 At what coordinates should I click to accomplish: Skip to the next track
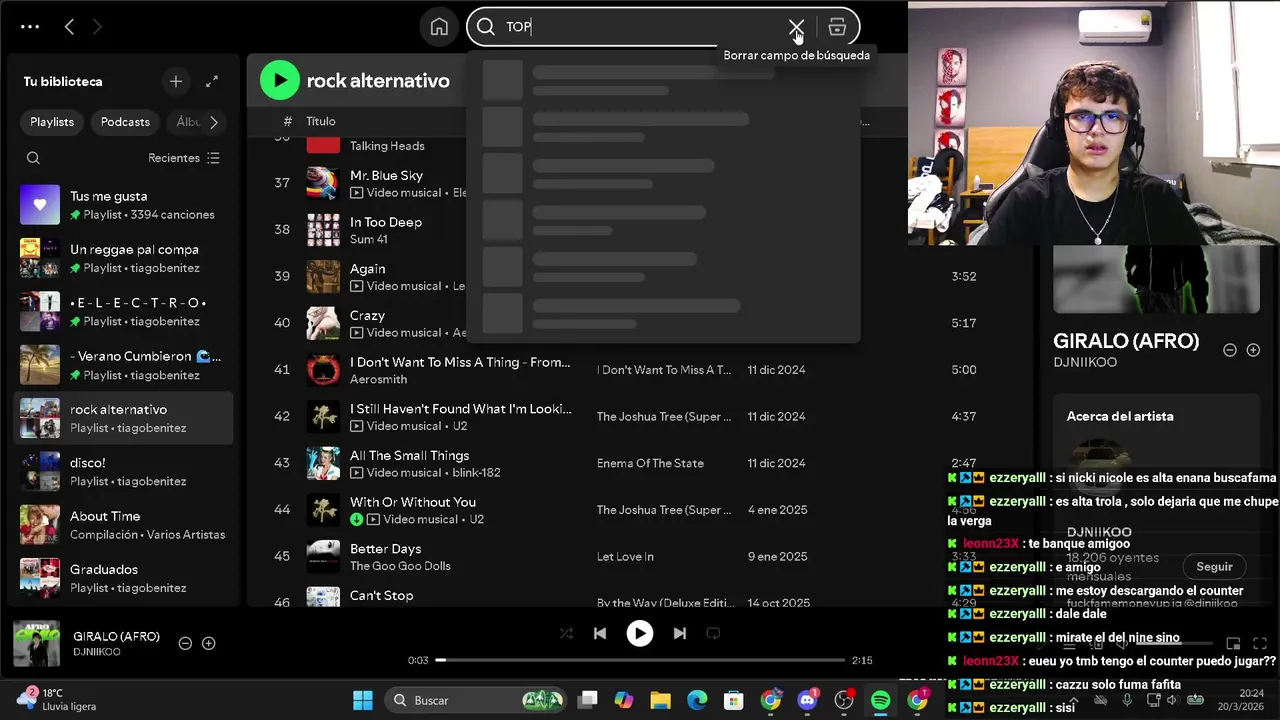click(680, 633)
